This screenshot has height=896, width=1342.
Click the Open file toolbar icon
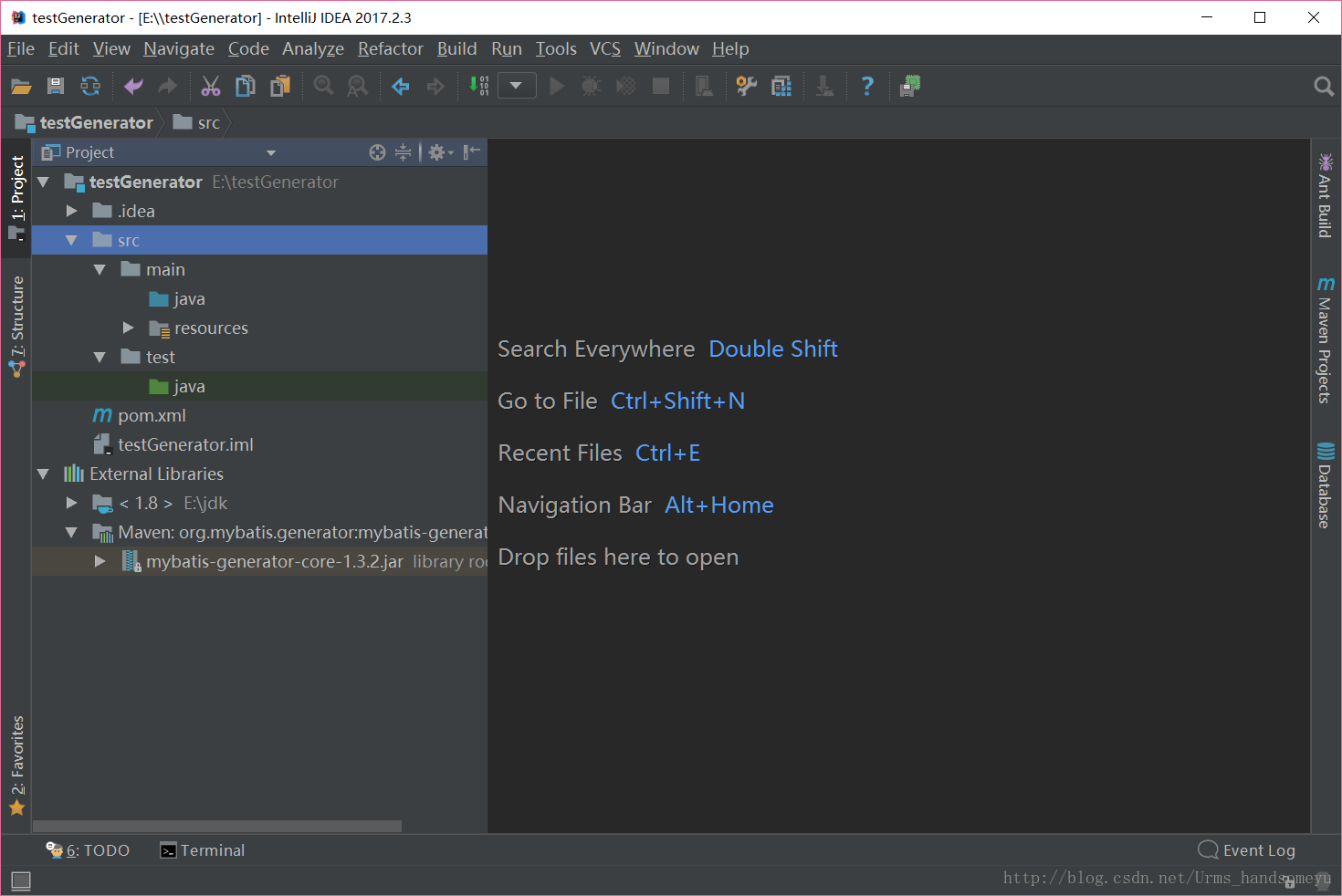(21, 86)
